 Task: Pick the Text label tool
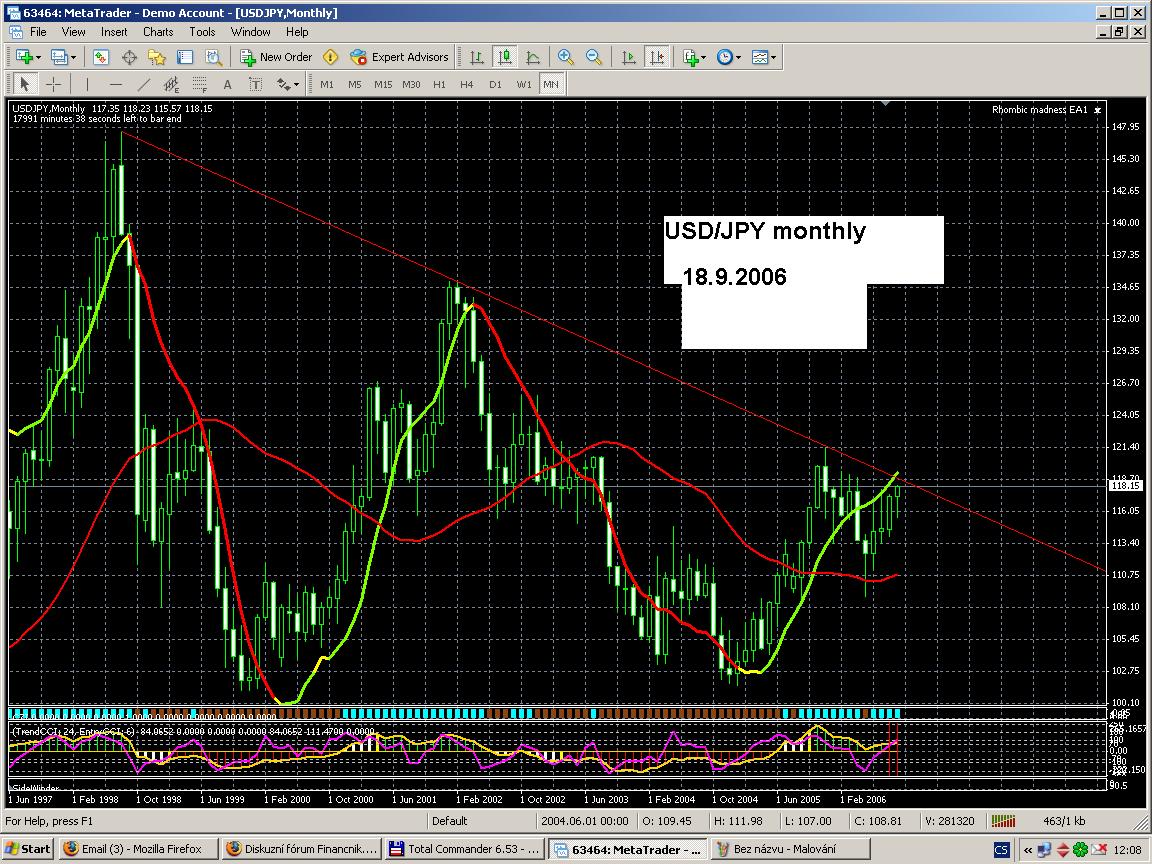[228, 84]
